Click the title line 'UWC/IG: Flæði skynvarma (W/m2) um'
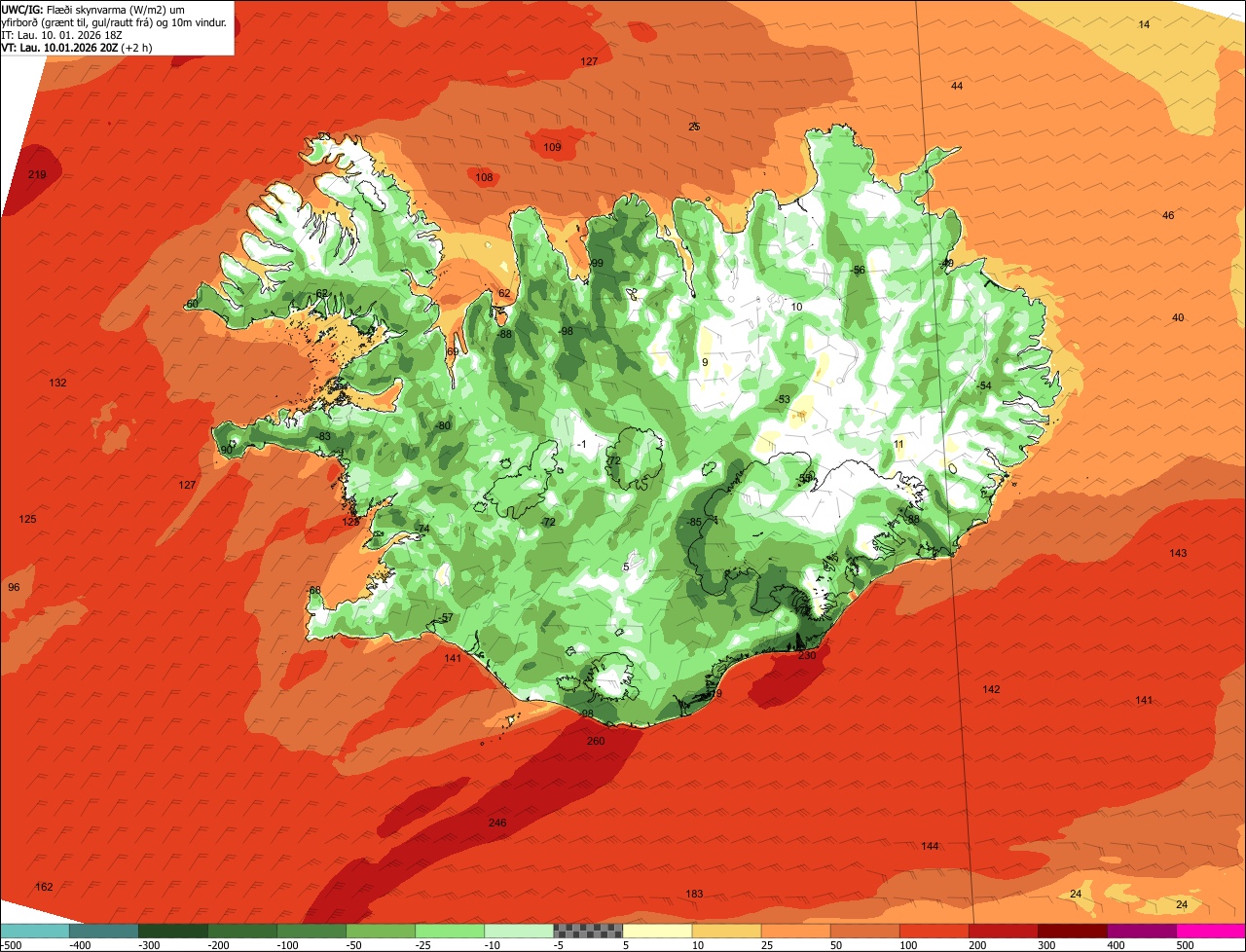1246x952 pixels. click(93, 10)
